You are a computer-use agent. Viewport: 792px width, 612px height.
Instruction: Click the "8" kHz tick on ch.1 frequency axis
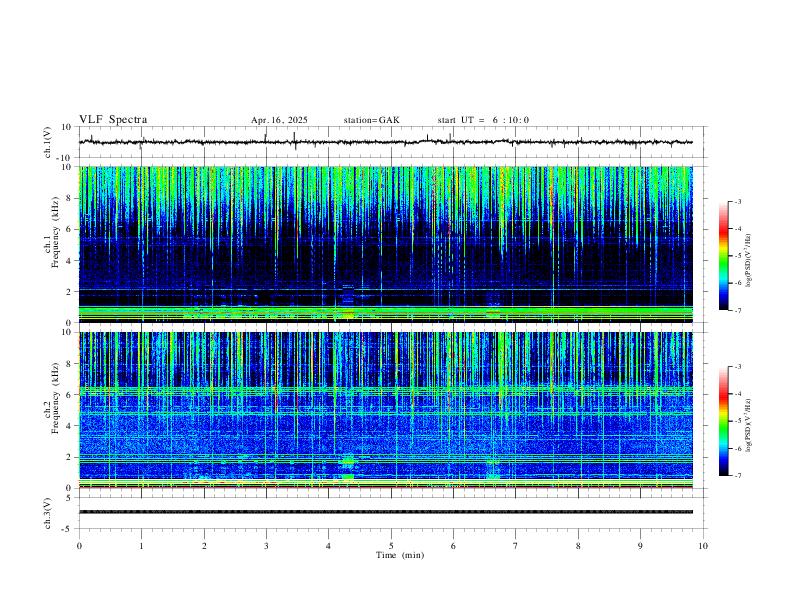pyautogui.click(x=69, y=198)
